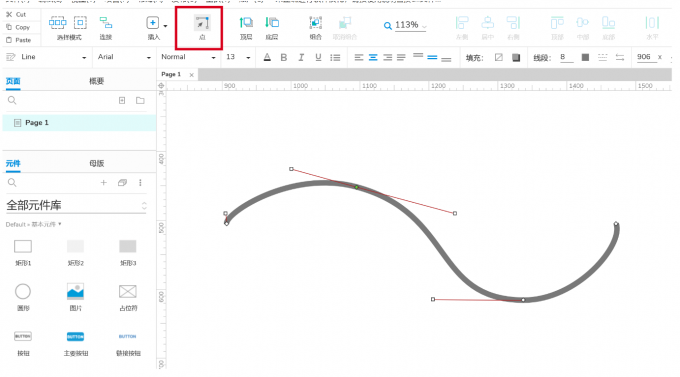Add a new page icon
The height and width of the screenshot is (377, 680).
click(x=122, y=101)
